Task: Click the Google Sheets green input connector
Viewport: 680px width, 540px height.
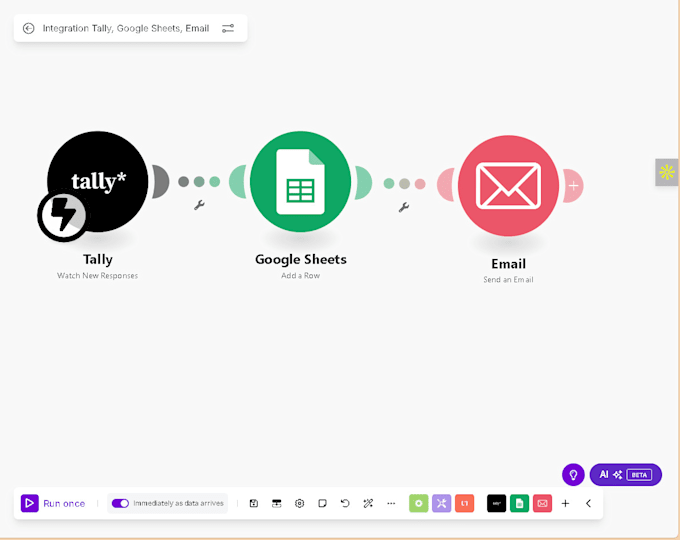Action: point(238,181)
